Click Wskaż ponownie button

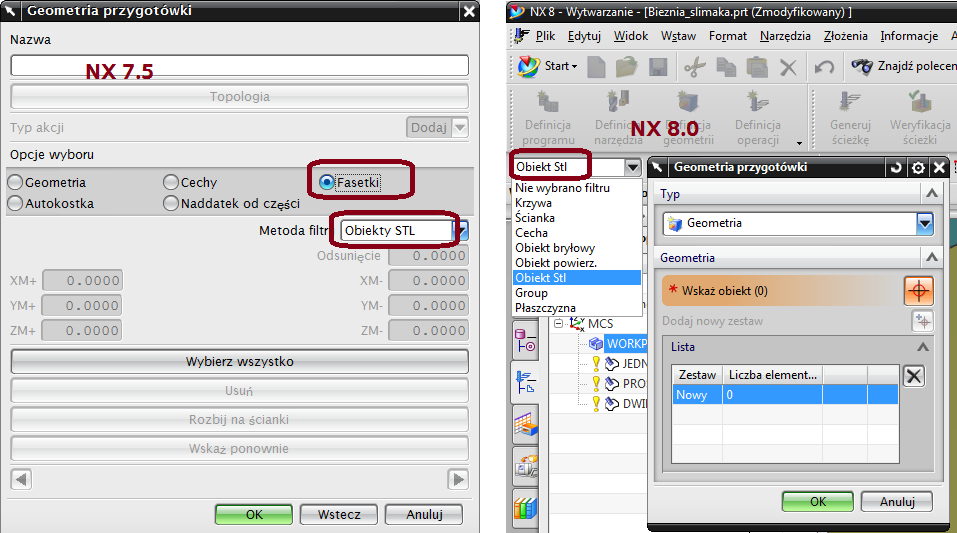[x=240, y=449]
